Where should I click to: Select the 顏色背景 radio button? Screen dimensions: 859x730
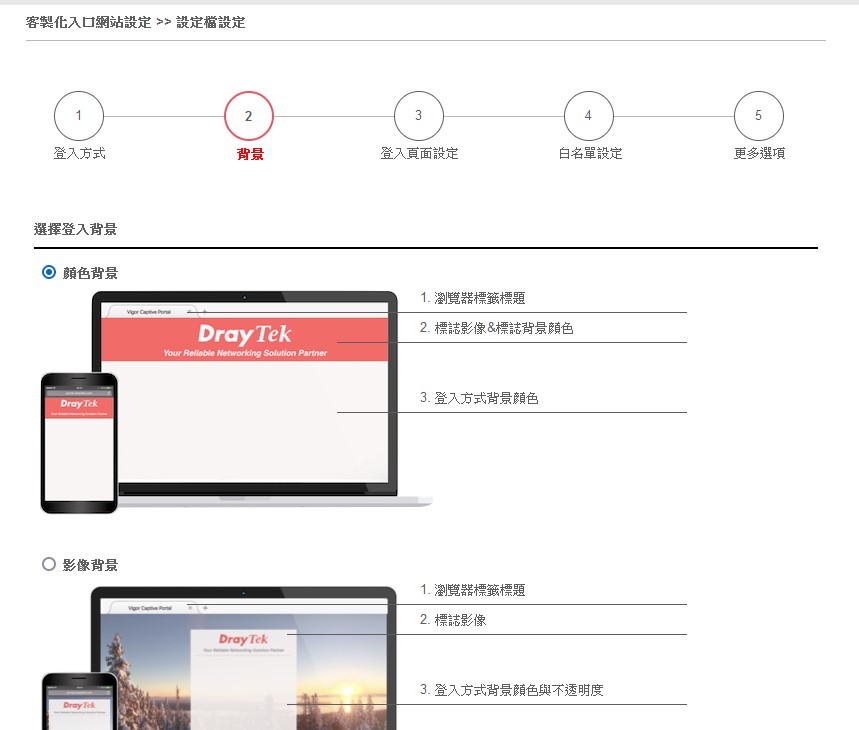[x=49, y=273]
